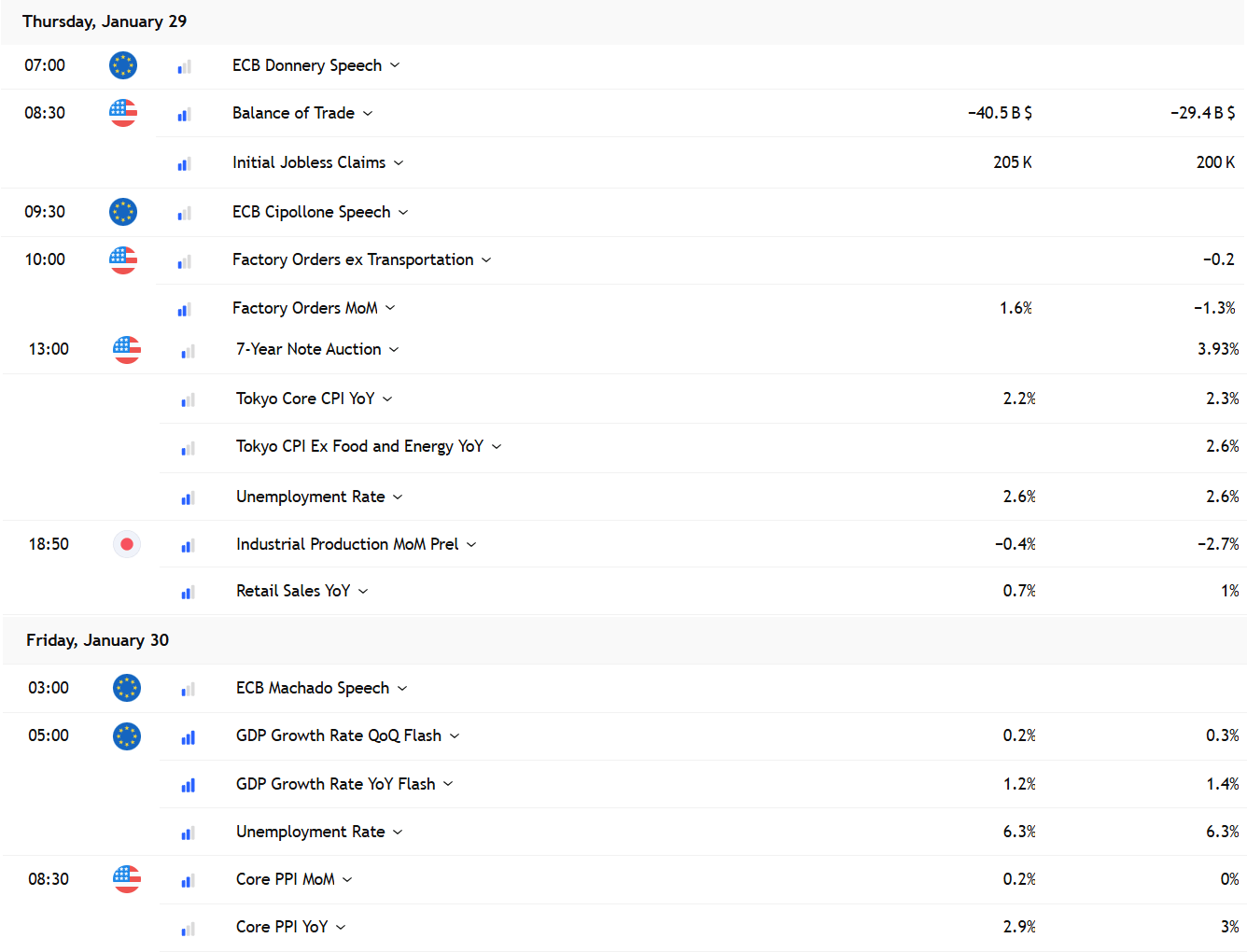Click importance bars icon for Initial Jobless Claims
Screen dimensions: 1247x952
pos(184,163)
